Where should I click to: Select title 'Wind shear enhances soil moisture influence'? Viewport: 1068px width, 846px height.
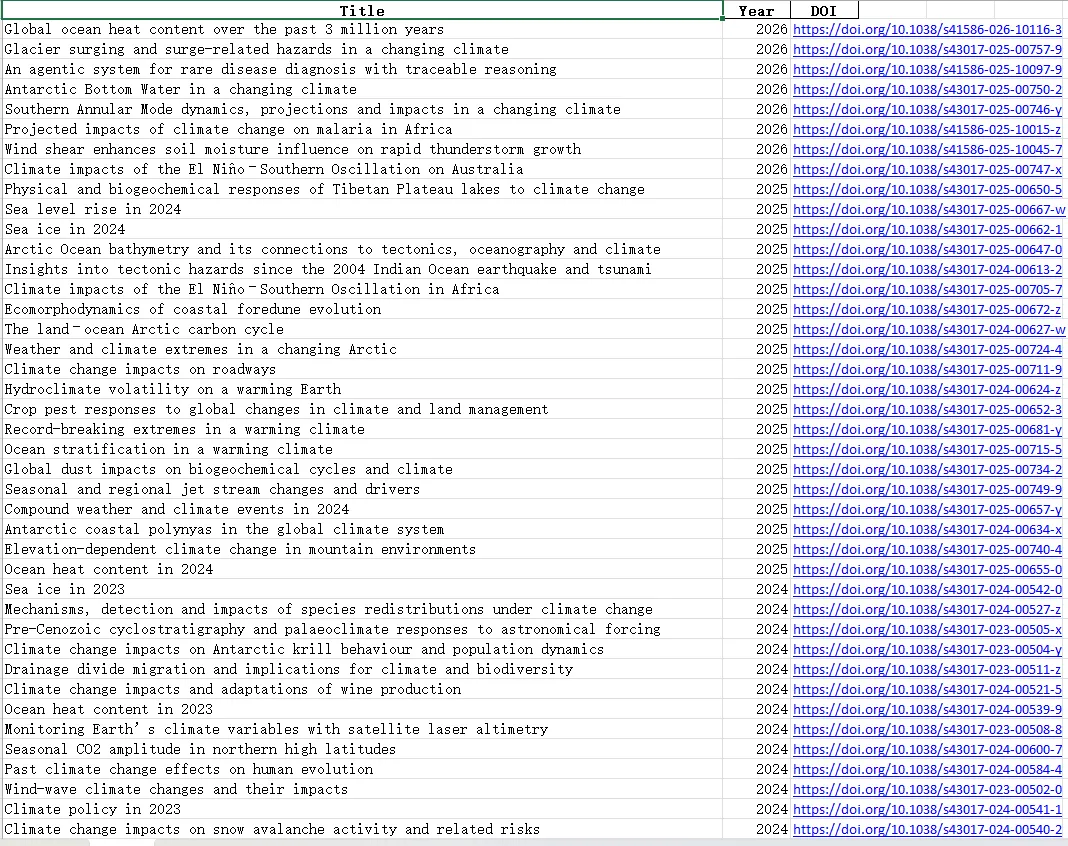(293, 149)
